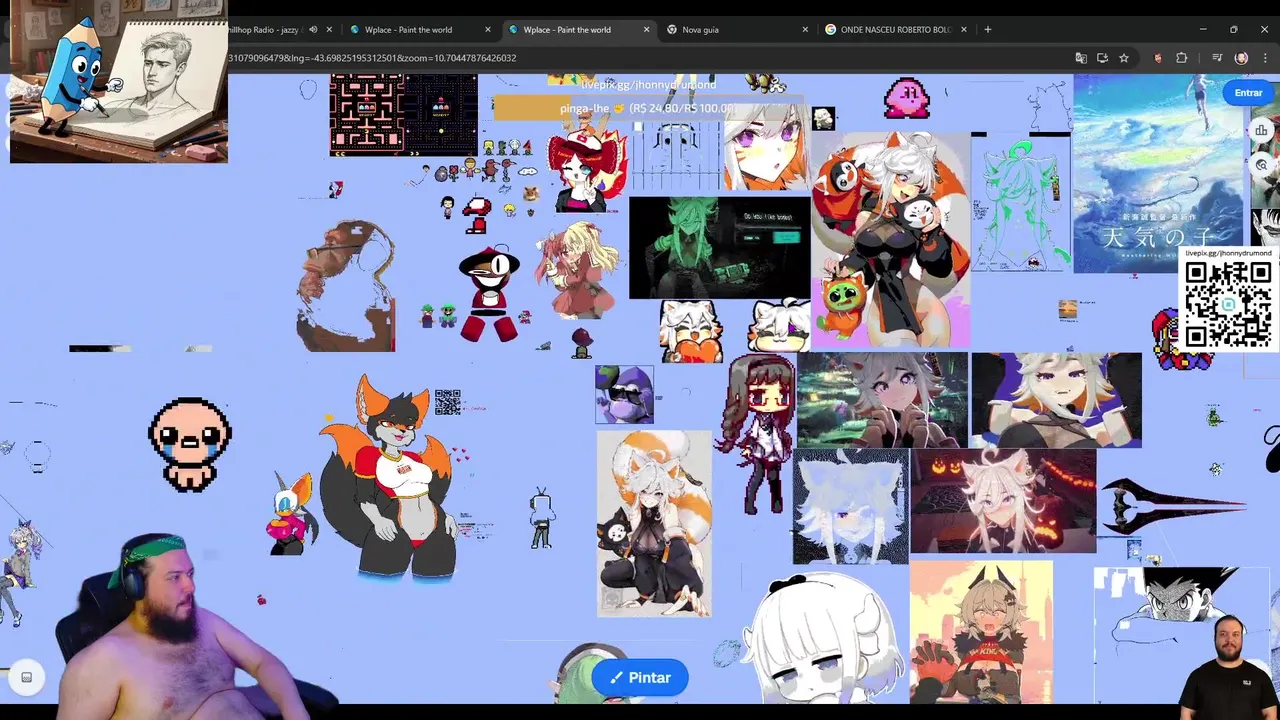This screenshot has height=720, width=1280.
Task: Click the Weathering With You poster art
Action: pos(1158,173)
